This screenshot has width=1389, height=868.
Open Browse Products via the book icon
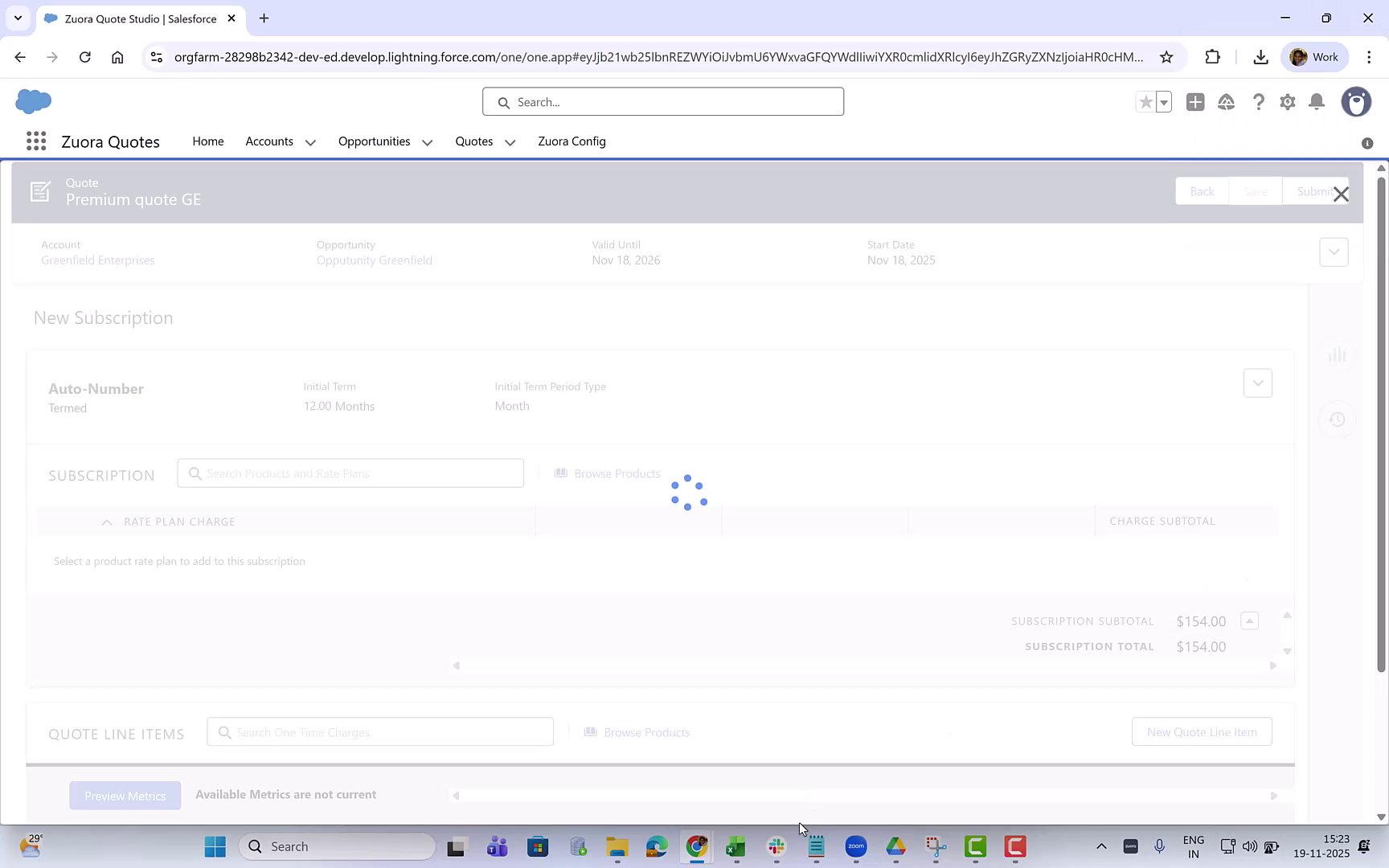pyautogui.click(x=560, y=473)
